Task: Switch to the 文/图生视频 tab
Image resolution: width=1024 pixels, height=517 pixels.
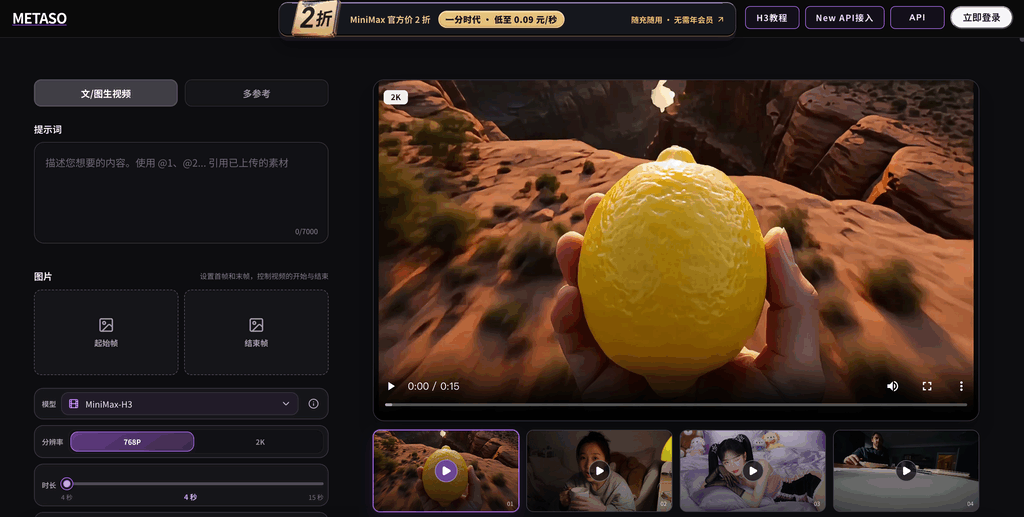Action: 106,93
